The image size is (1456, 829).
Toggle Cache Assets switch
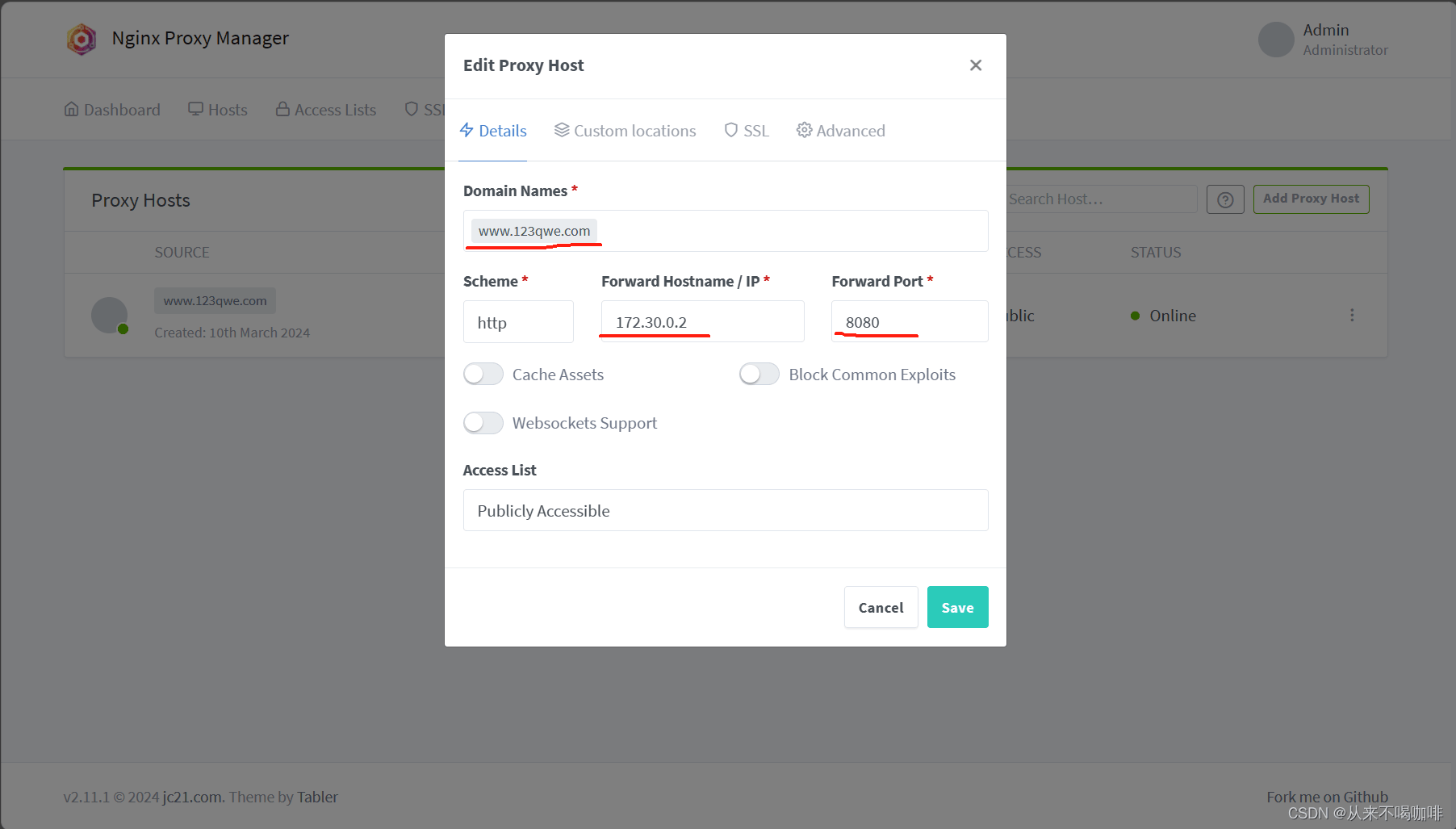pyautogui.click(x=483, y=374)
